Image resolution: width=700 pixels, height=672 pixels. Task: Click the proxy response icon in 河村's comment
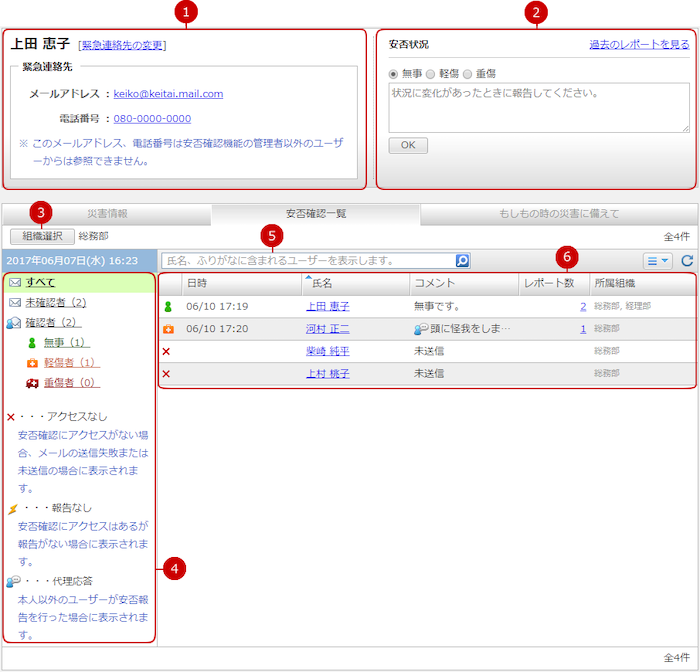coord(420,329)
